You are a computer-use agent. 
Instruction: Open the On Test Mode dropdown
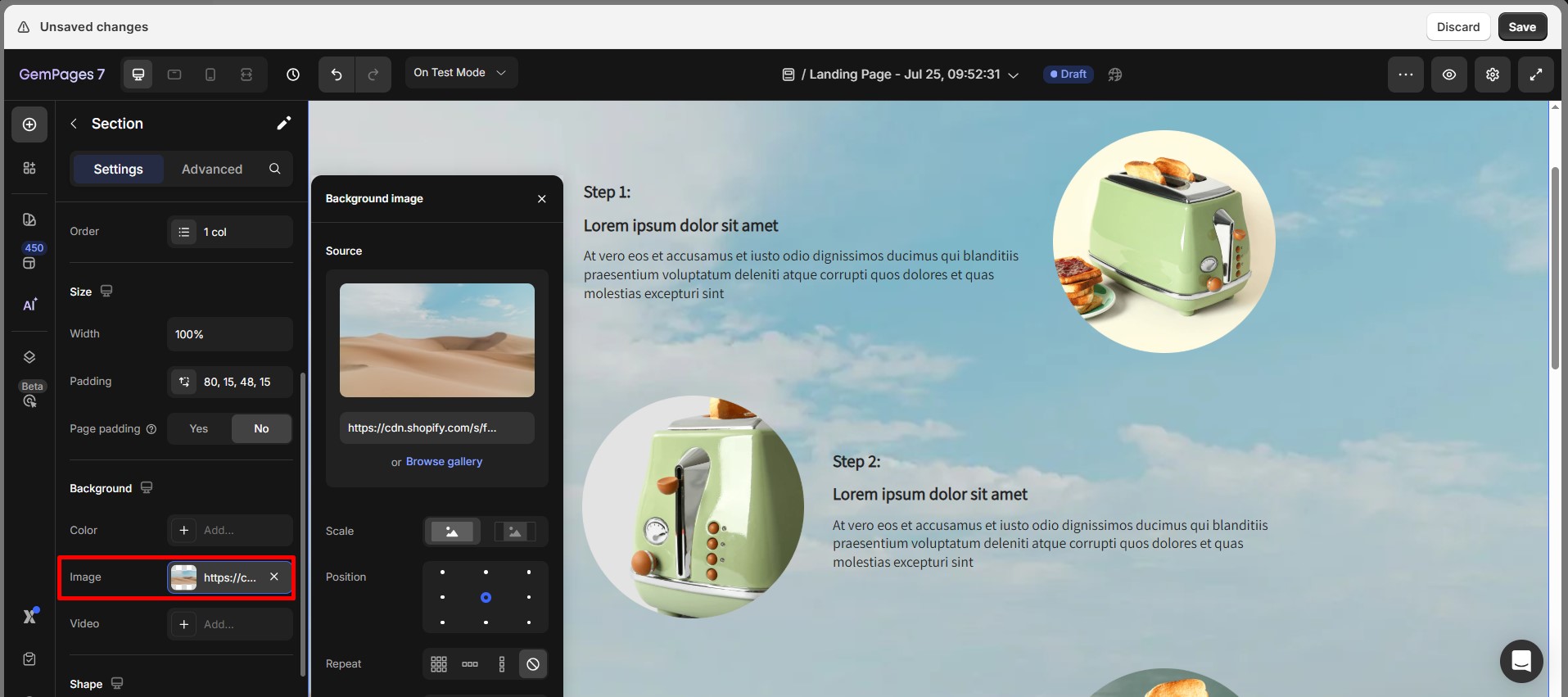[461, 73]
